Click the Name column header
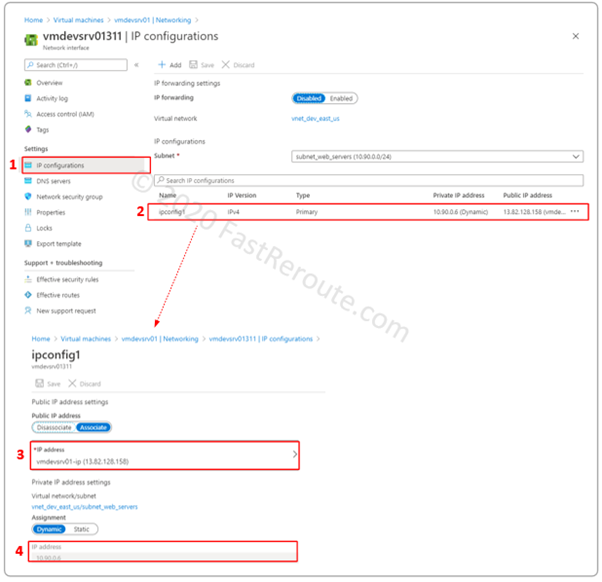This screenshot has height=582, width=602. [167, 195]
